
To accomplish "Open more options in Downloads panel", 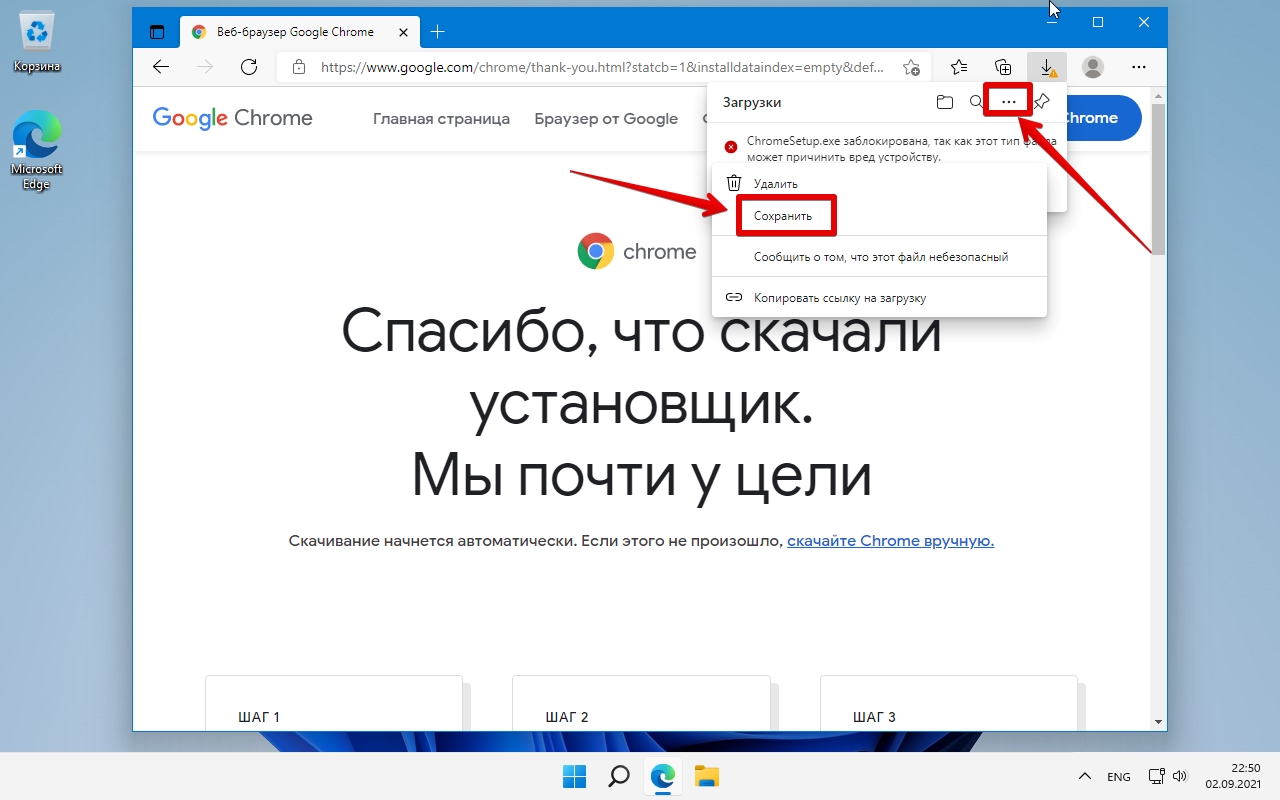I will click(x=1008, y=102).
